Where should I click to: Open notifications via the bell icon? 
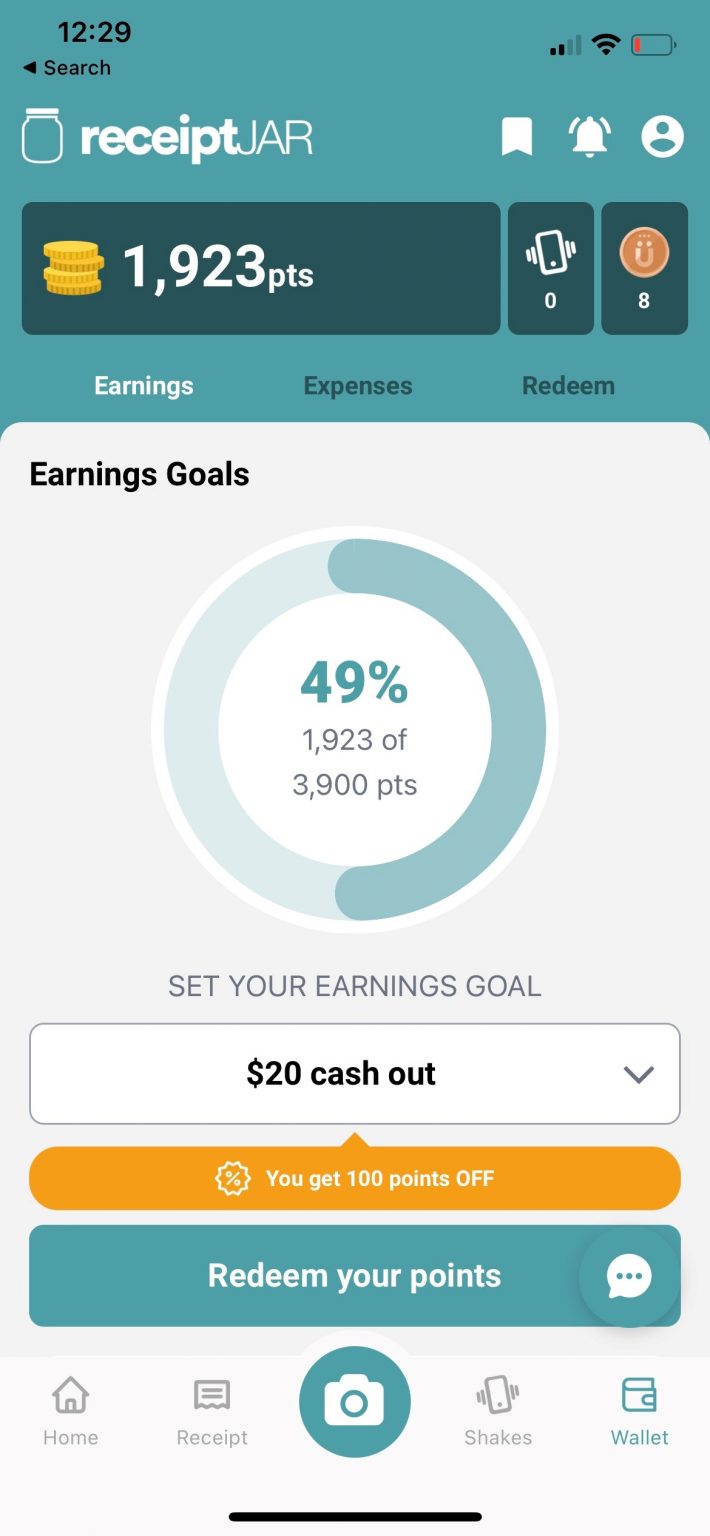(590, 137)
